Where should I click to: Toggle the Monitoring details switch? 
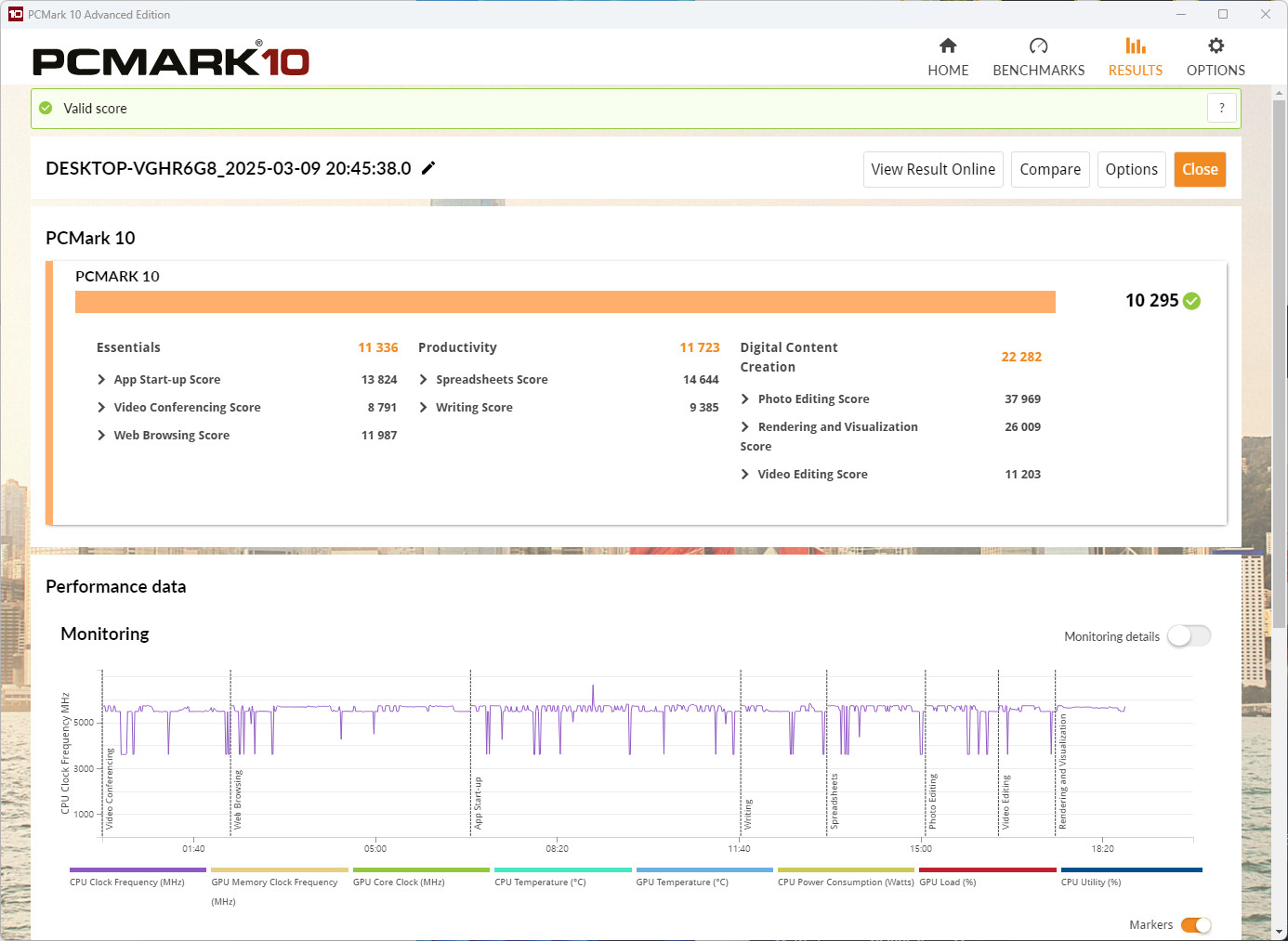pos(1189,636)
